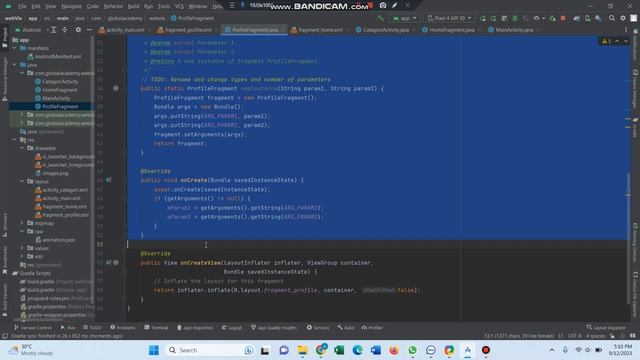Screen dimensions: 640x360
Task: Open Profiler tool window
Action: click(x=372, y=328)
